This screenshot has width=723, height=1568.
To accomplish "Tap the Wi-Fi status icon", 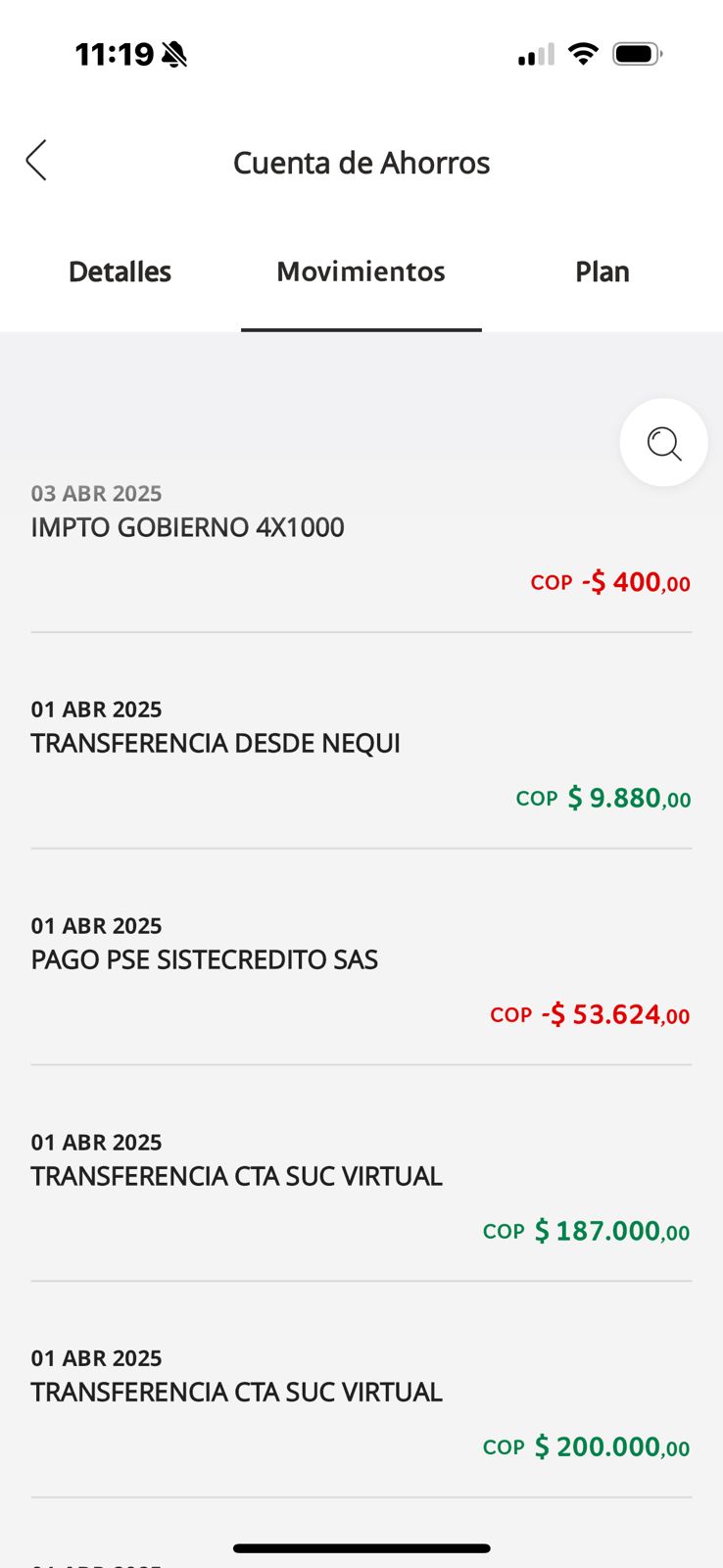I will (583, 54).
